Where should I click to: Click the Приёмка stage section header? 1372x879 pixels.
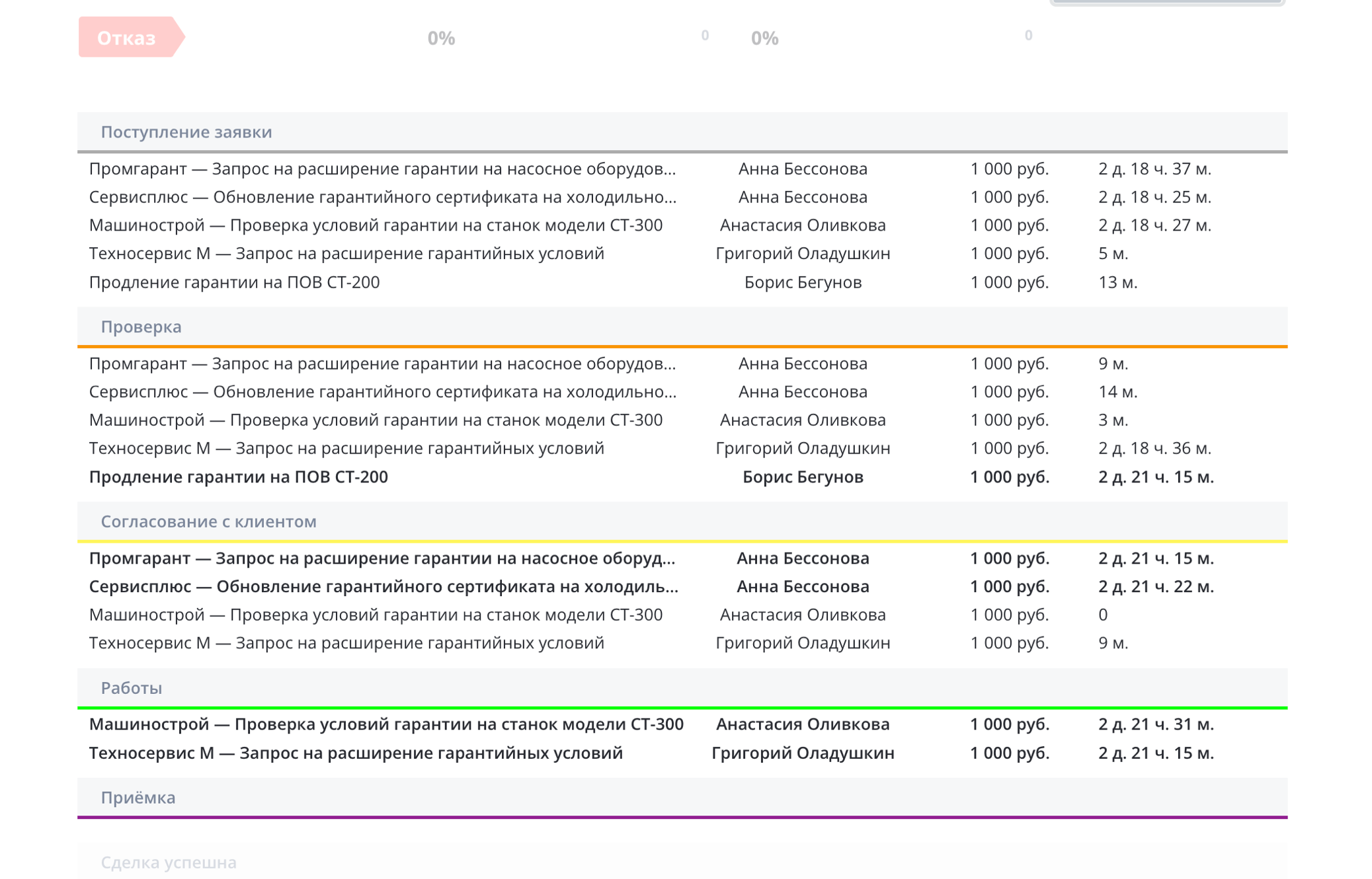pos(138,798)
